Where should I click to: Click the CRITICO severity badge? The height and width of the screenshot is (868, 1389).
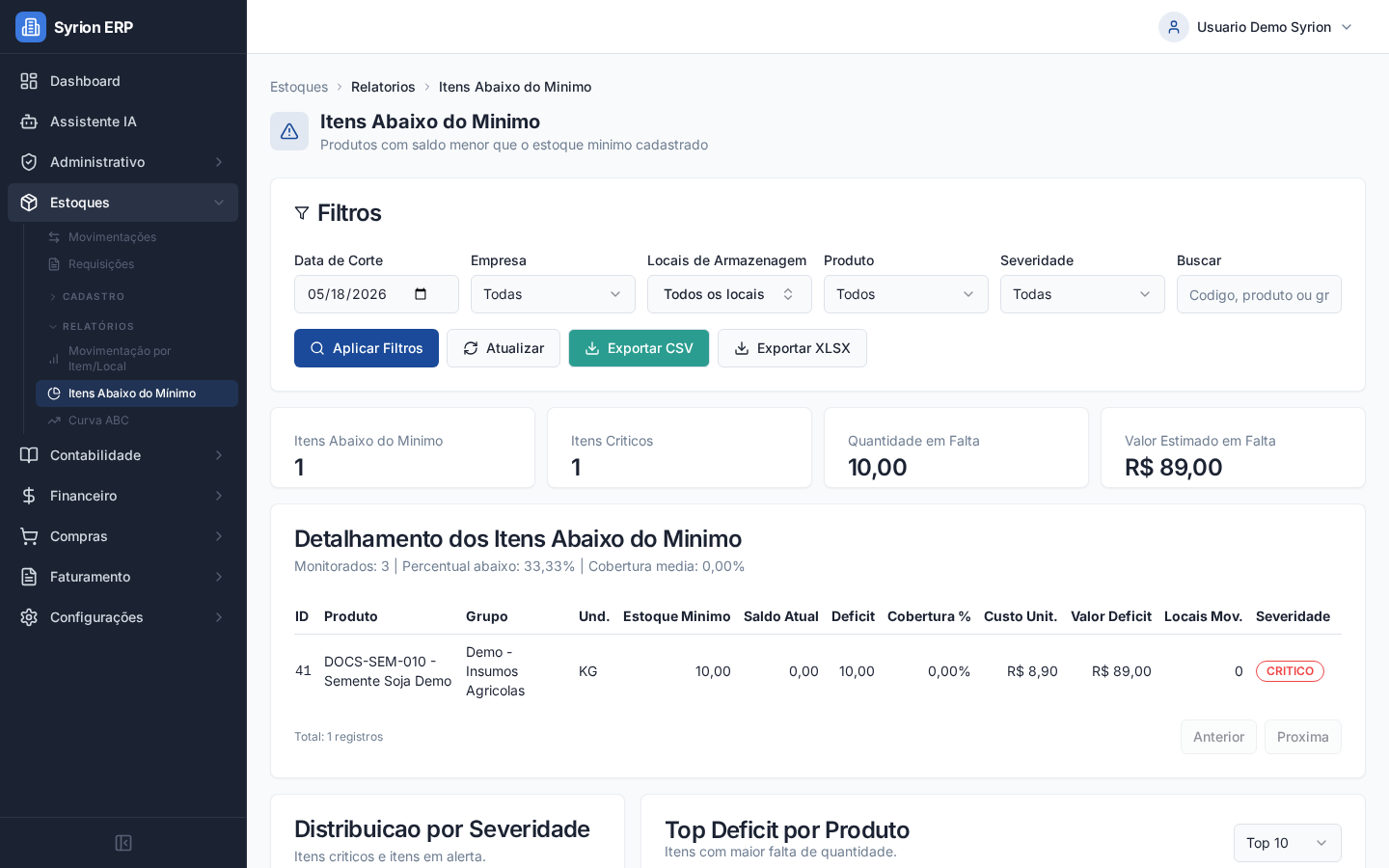(1290, 671)
